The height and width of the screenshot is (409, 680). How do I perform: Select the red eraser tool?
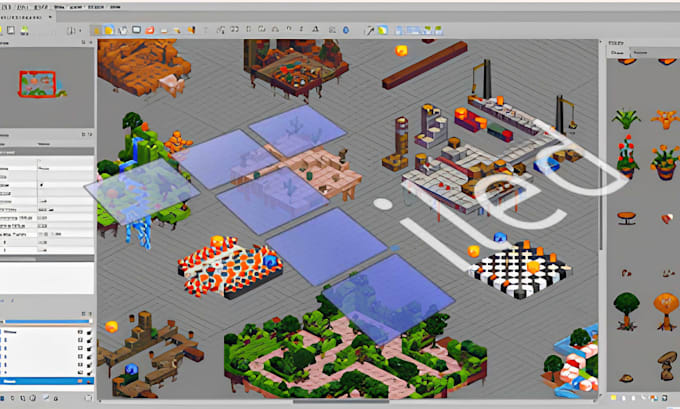(x=150, y=30)
